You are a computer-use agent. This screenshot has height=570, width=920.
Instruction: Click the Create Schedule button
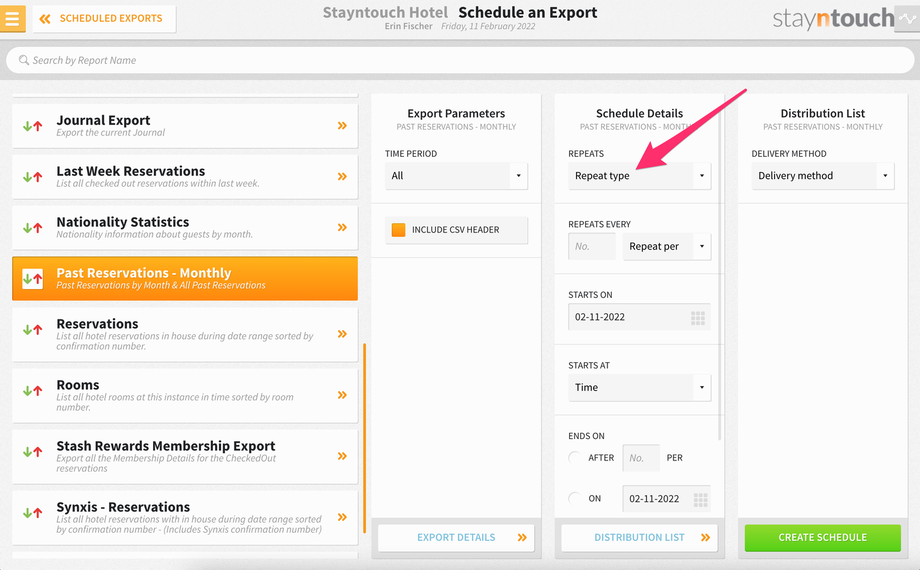pos(823,537)
